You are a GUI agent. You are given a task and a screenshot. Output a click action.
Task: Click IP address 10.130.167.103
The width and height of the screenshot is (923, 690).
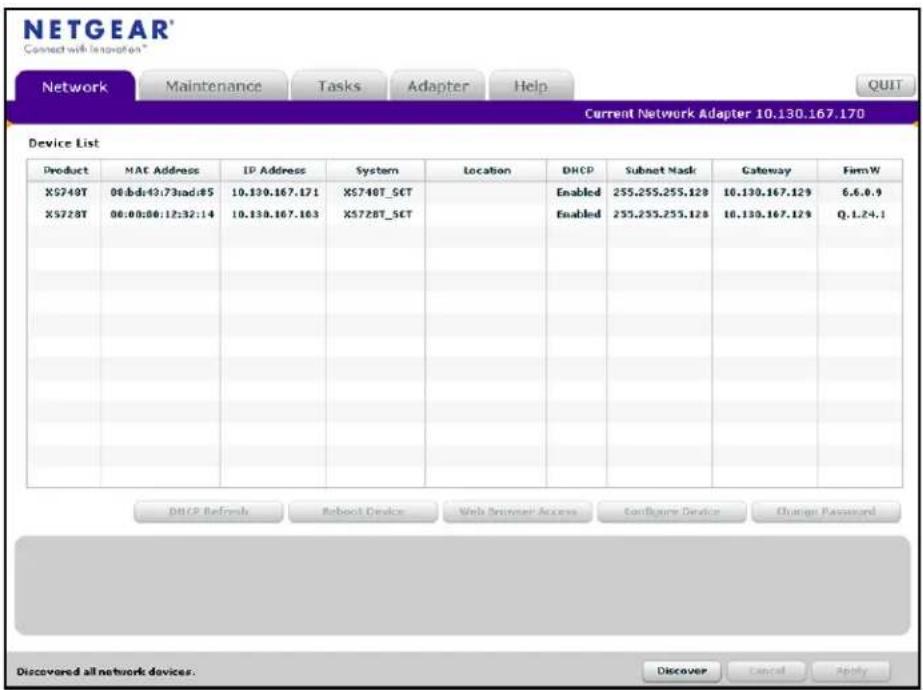click(x=275, y=214)
